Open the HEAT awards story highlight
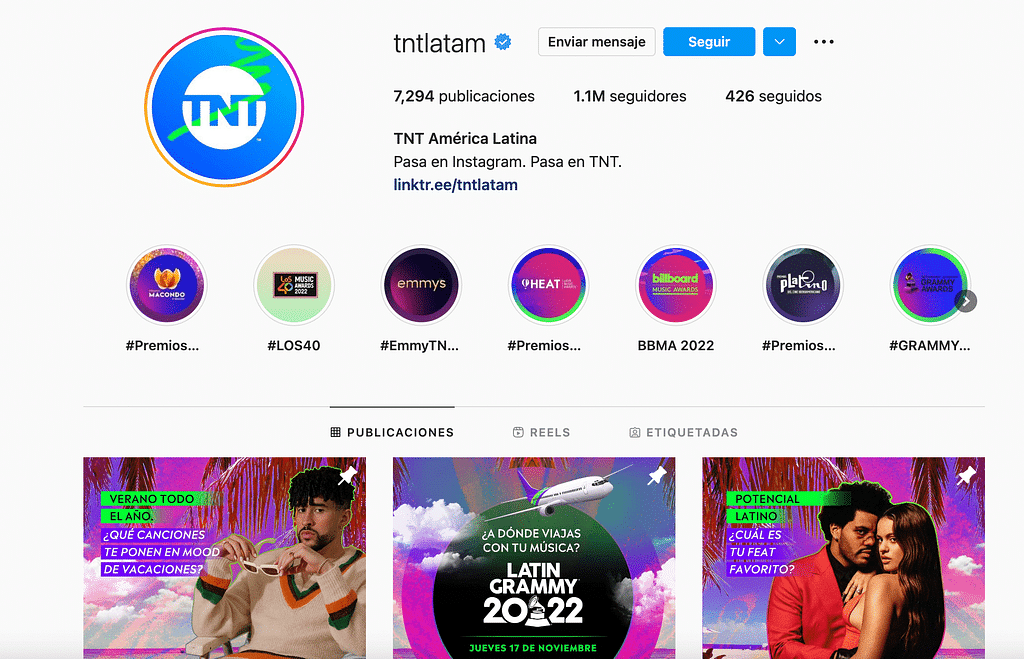The image size is (1024, 659). pos(549,285)
